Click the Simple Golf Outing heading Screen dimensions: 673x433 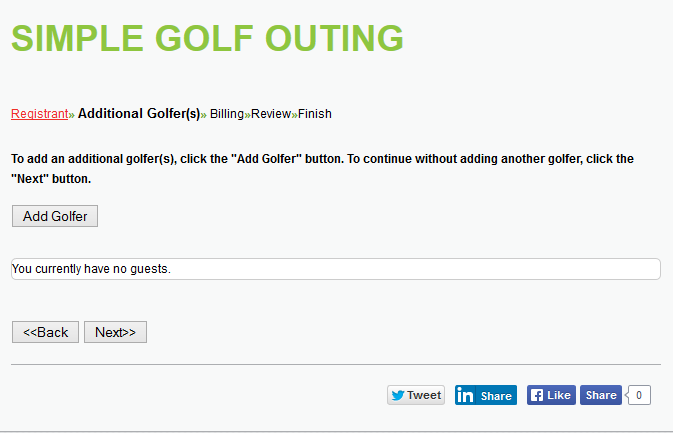(x=207, y=38)
